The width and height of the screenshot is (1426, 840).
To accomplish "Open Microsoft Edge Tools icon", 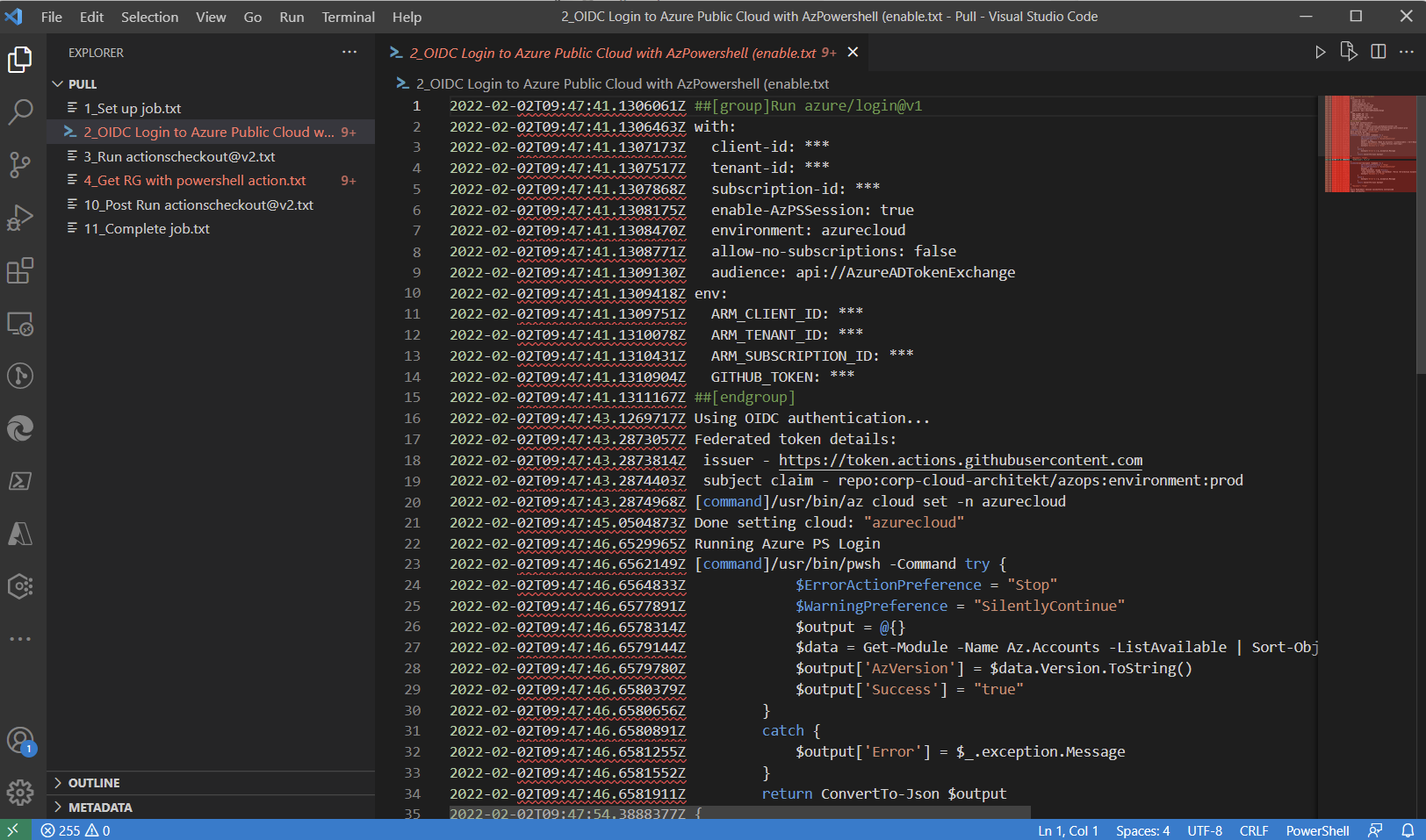I will tap(20, 428).
